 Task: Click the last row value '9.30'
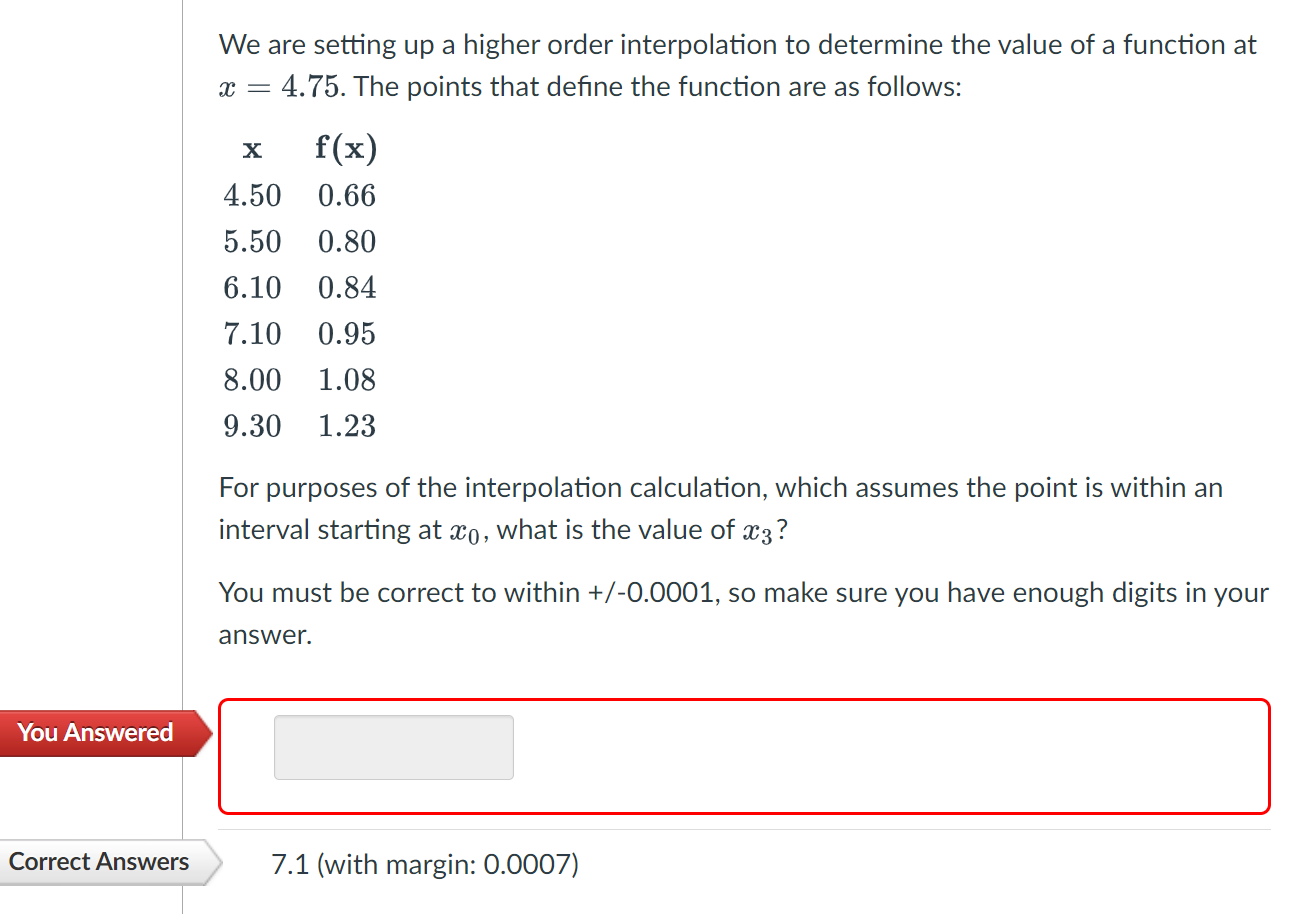click(x=251, y=425)
